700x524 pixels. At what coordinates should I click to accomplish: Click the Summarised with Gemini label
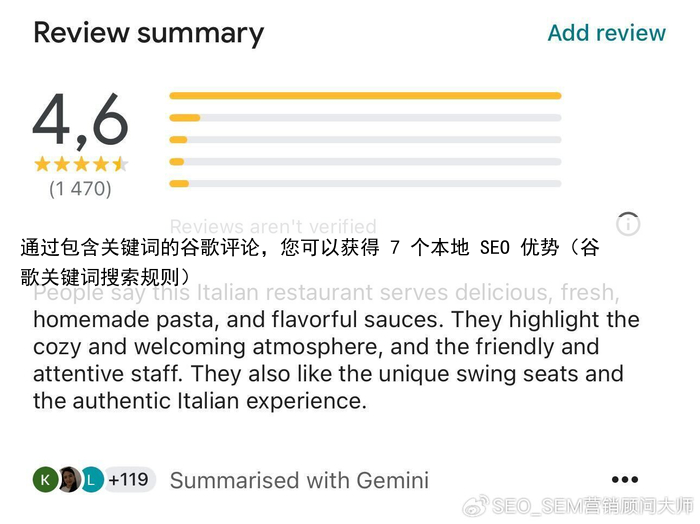(299, 481)
